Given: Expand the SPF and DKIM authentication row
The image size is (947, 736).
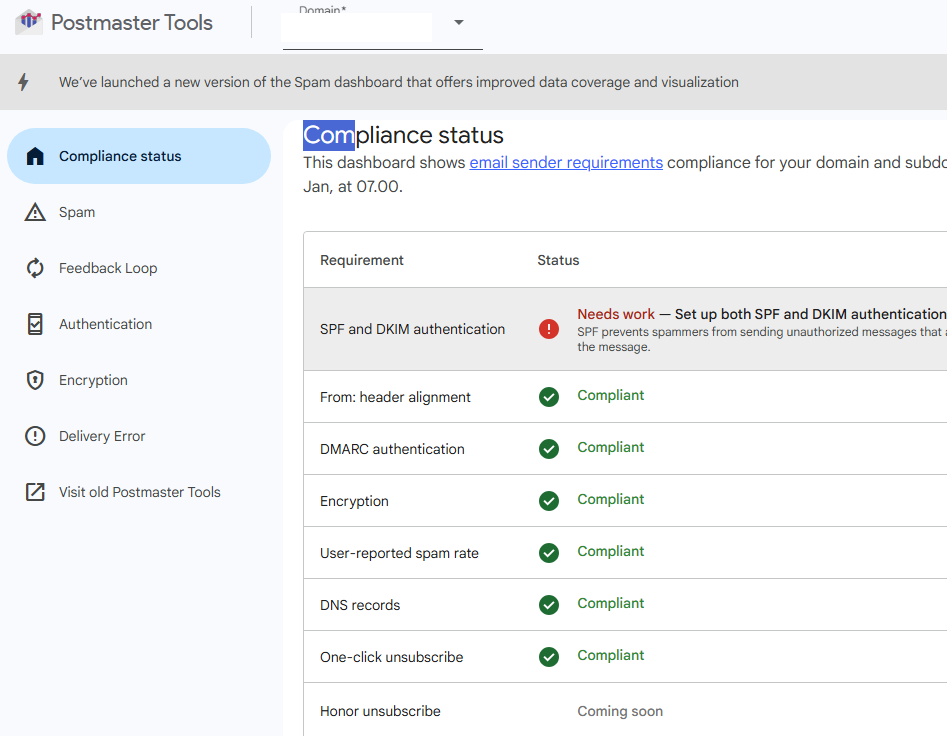Looking at the screenshot, I should point(412,329).
